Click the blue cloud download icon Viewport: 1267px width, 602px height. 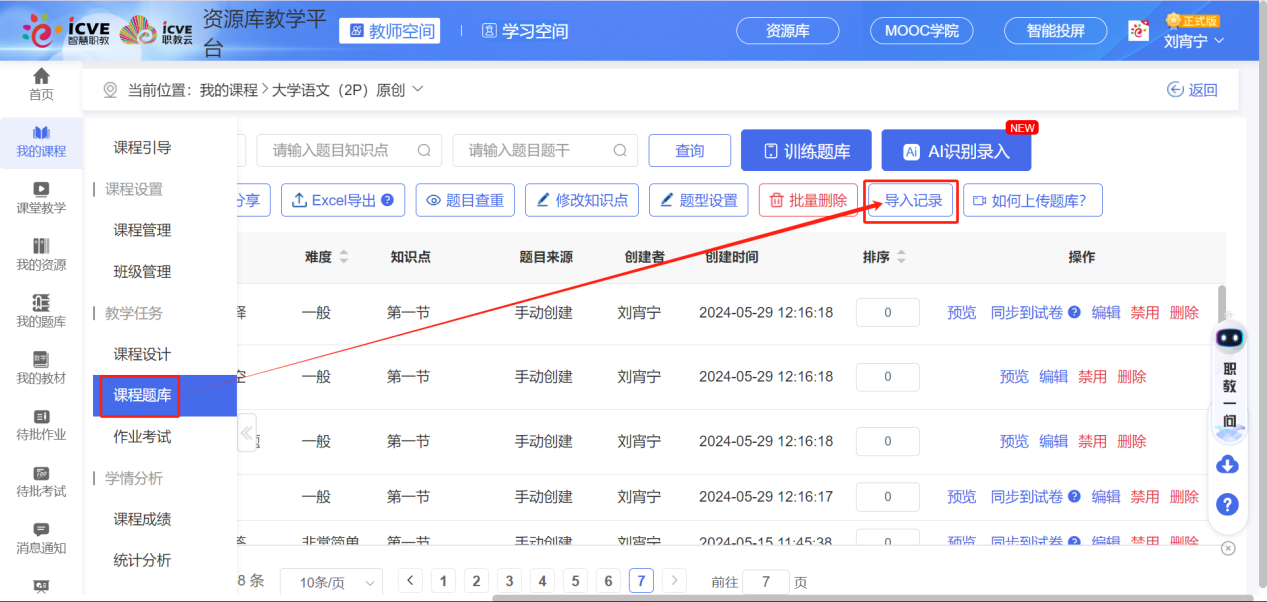coord(1228,465)
